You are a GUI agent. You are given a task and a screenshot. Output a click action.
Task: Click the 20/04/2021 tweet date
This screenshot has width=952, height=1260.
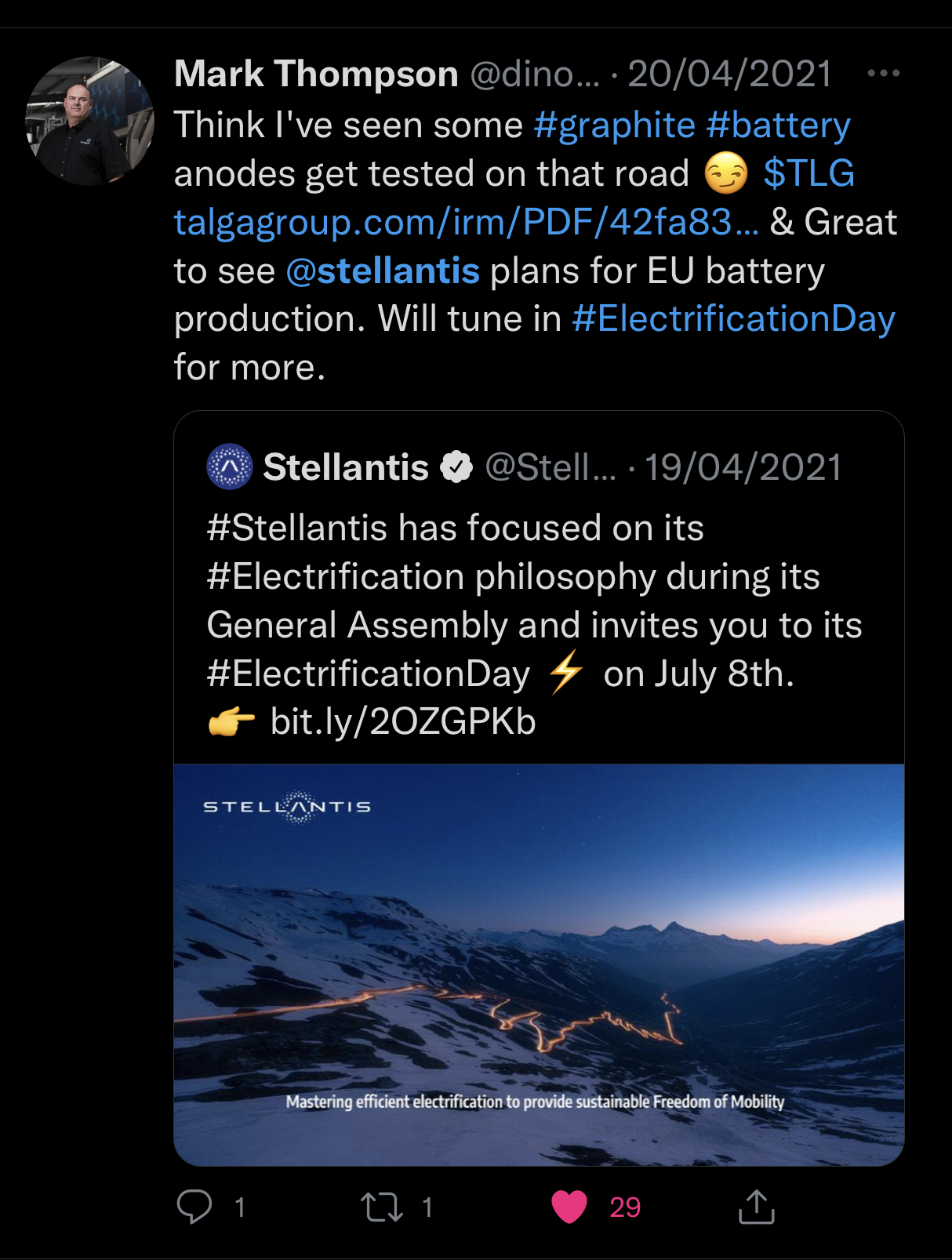tap(729, 74)
